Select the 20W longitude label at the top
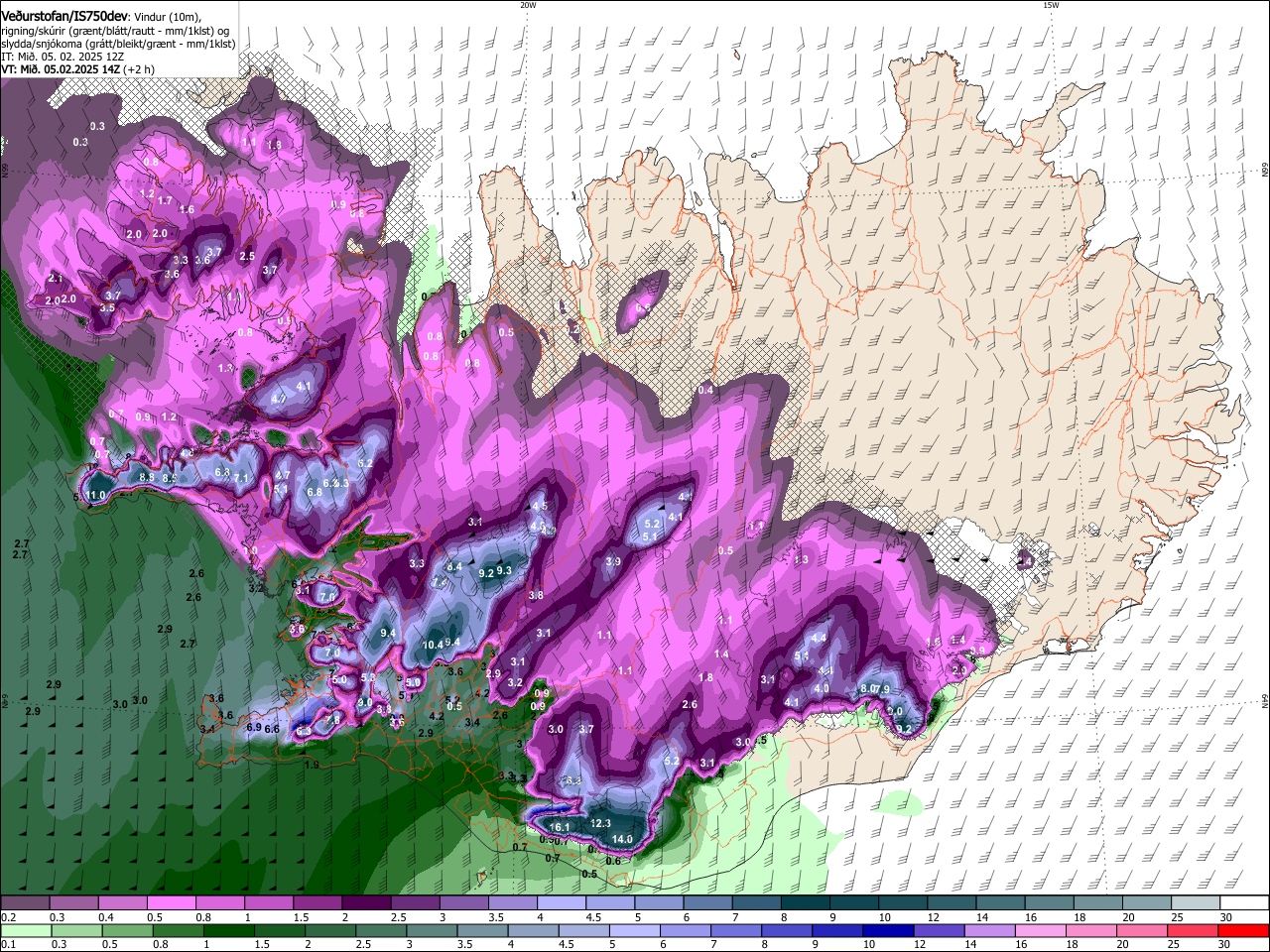The width and height of the screenshot is (1270, 952). pyautogui.click(x=528, y=5)
